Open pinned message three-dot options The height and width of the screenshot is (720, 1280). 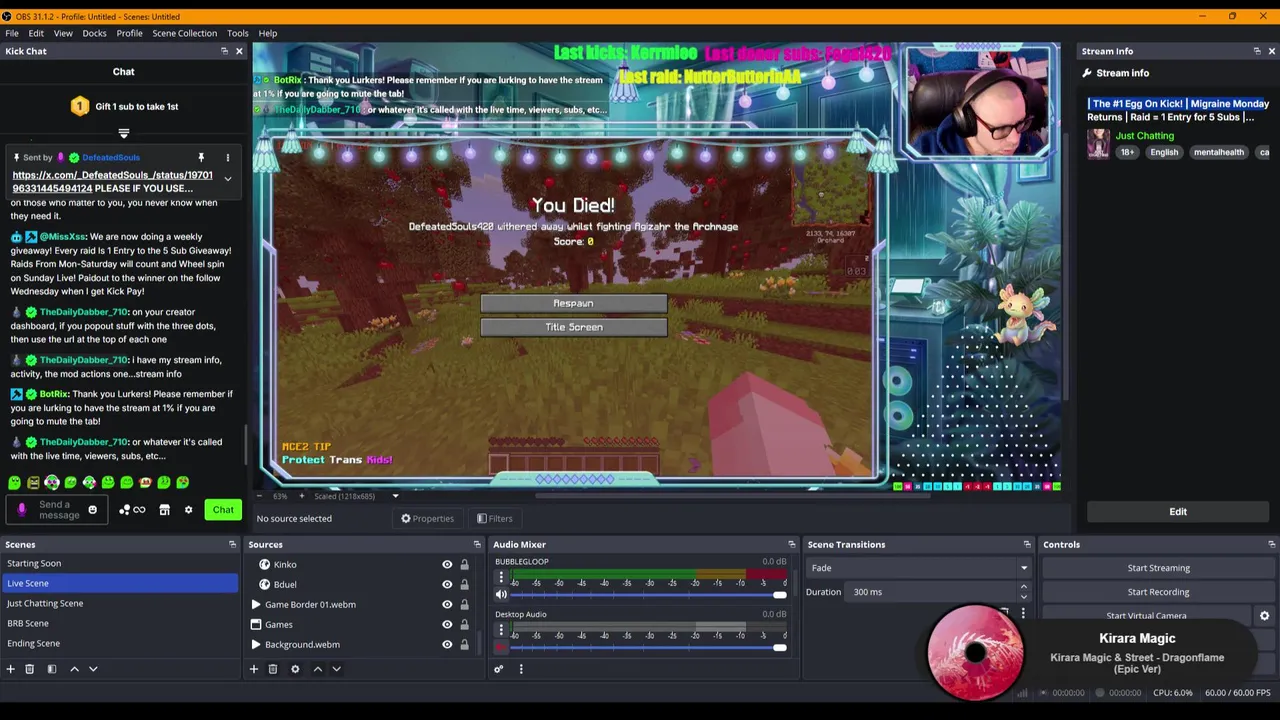pyautogui.click(x=227, y=158)
